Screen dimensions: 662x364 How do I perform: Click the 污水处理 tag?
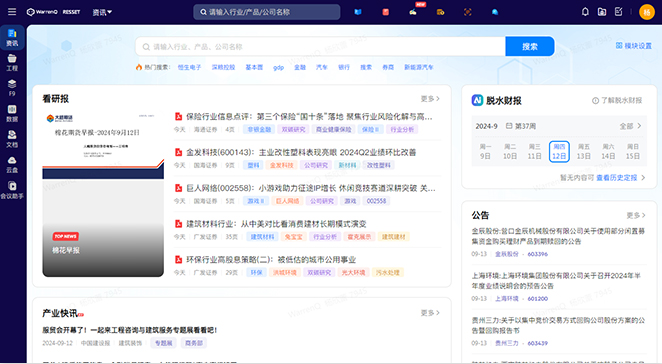[388, 273]
